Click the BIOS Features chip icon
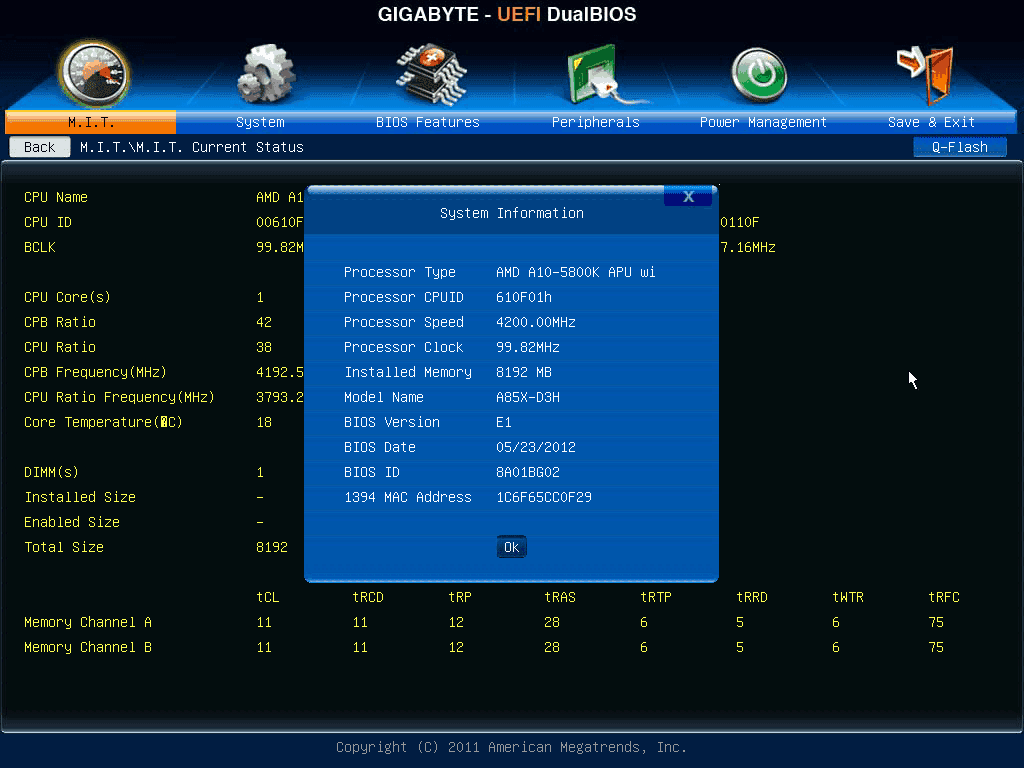Screen dimensions: 1024x768 [430, 74]
